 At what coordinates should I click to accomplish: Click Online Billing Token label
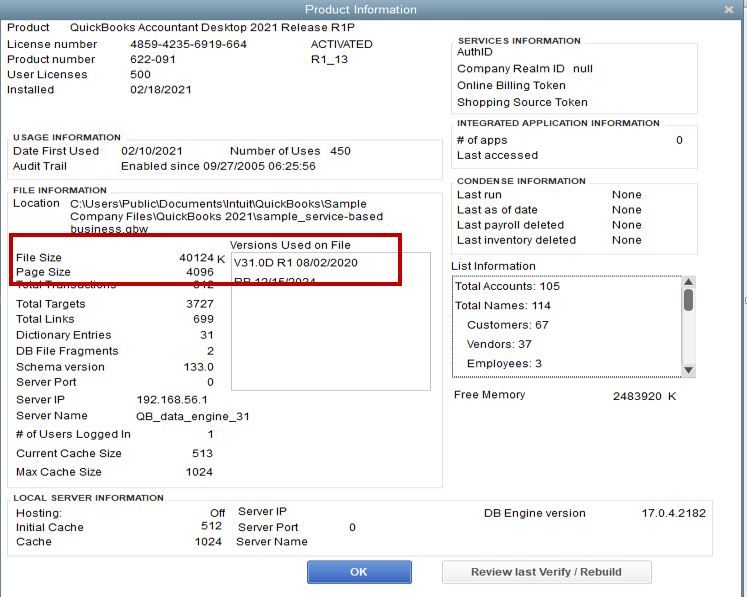pyautogui.click(x=511, y=85)
